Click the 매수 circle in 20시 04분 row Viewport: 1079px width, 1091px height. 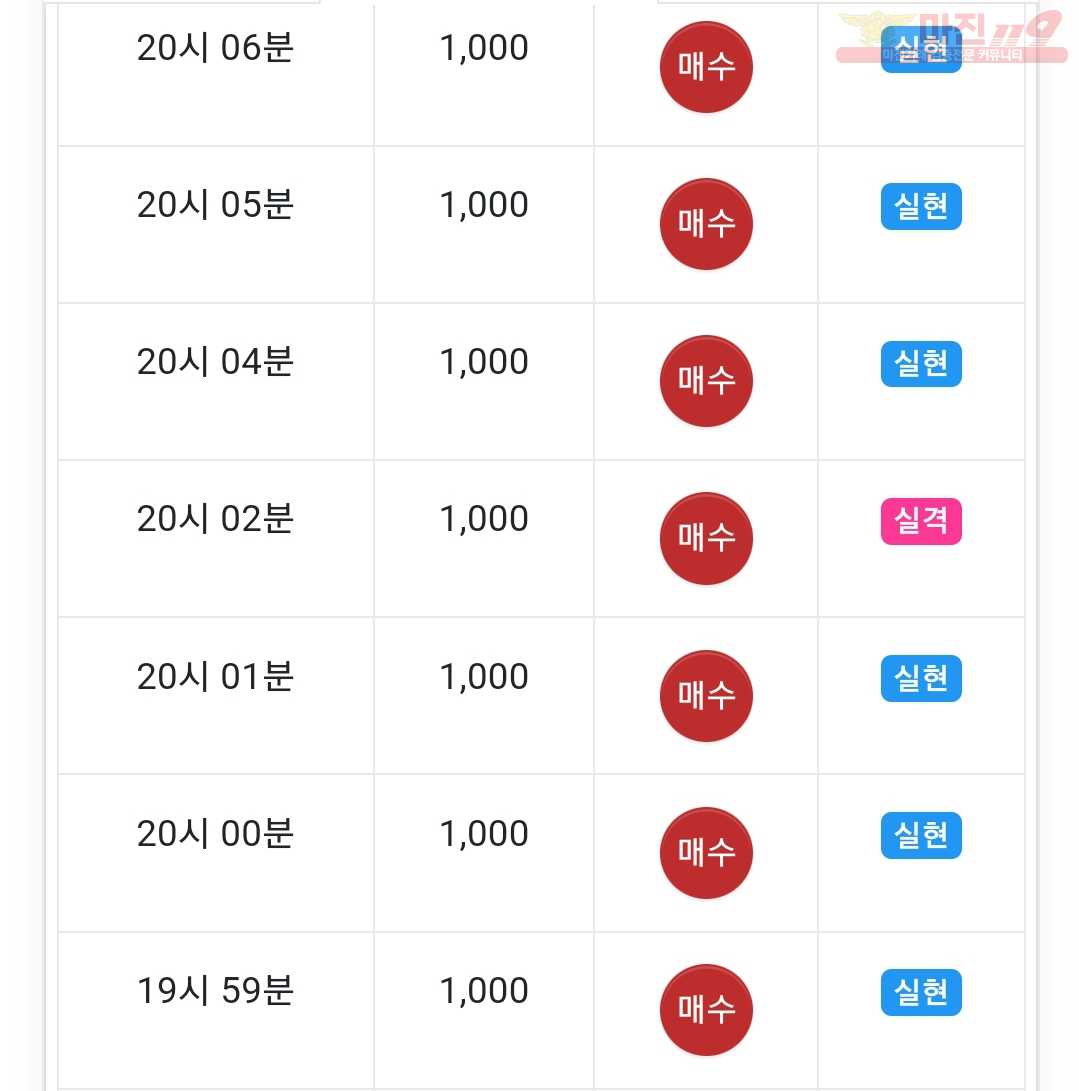(x=705, y=381)
